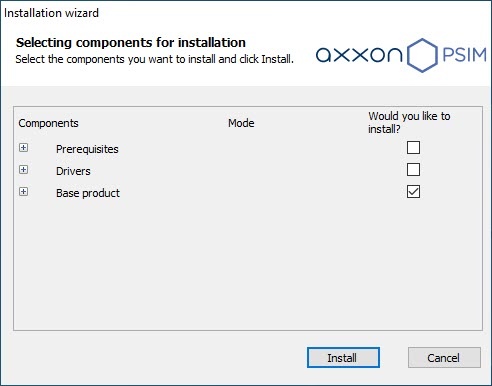492x386 pixels.
Task: Expand the Drivers tree node
Action: (x=23, y=169)
